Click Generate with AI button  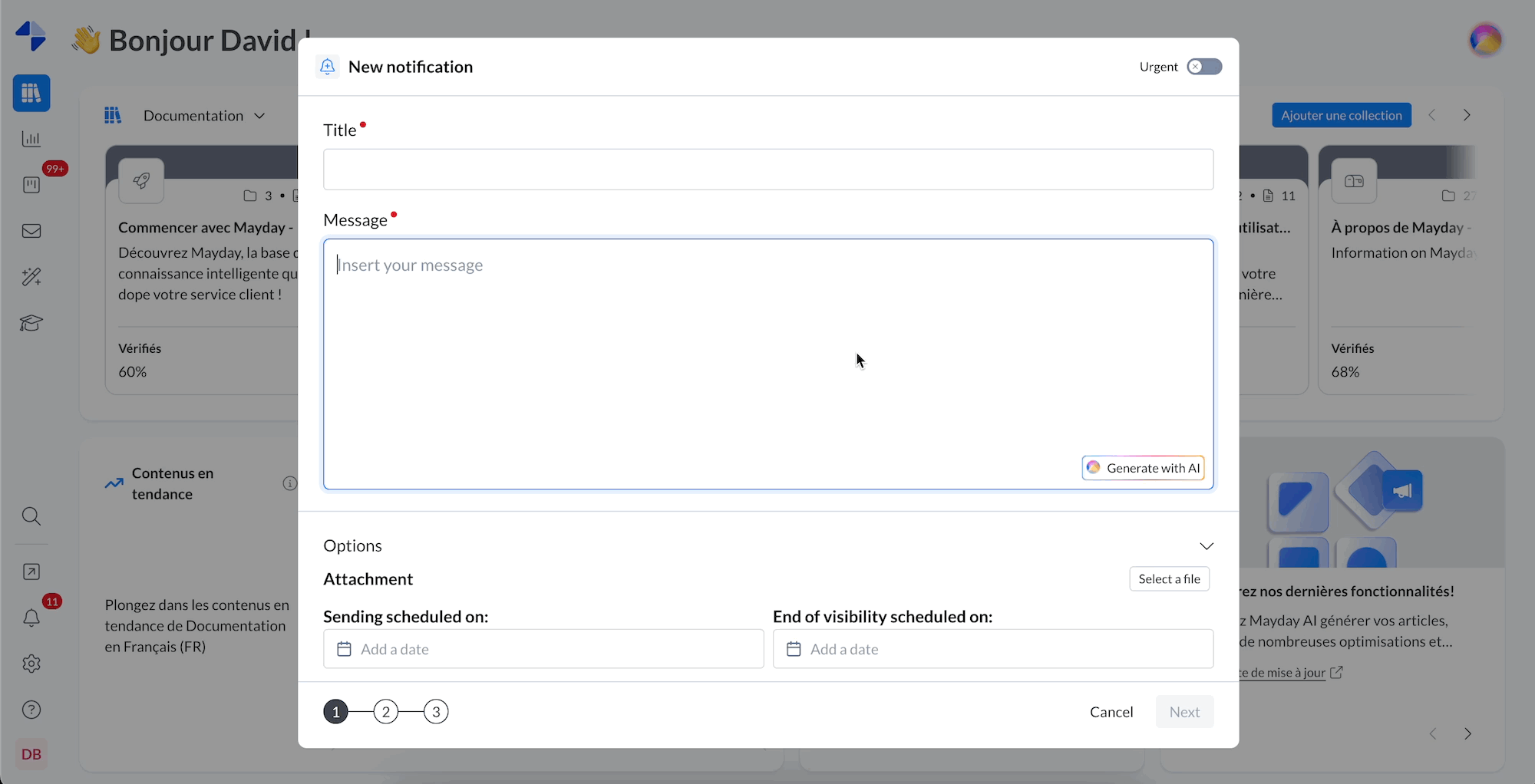(x=1143, y=468)
